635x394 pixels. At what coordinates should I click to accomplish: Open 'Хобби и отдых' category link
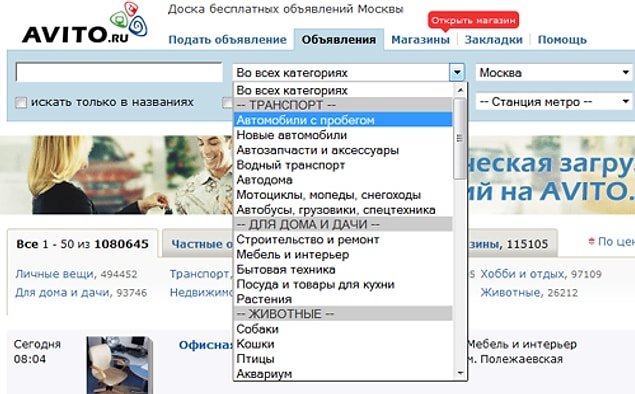click(x=522, y=274)
